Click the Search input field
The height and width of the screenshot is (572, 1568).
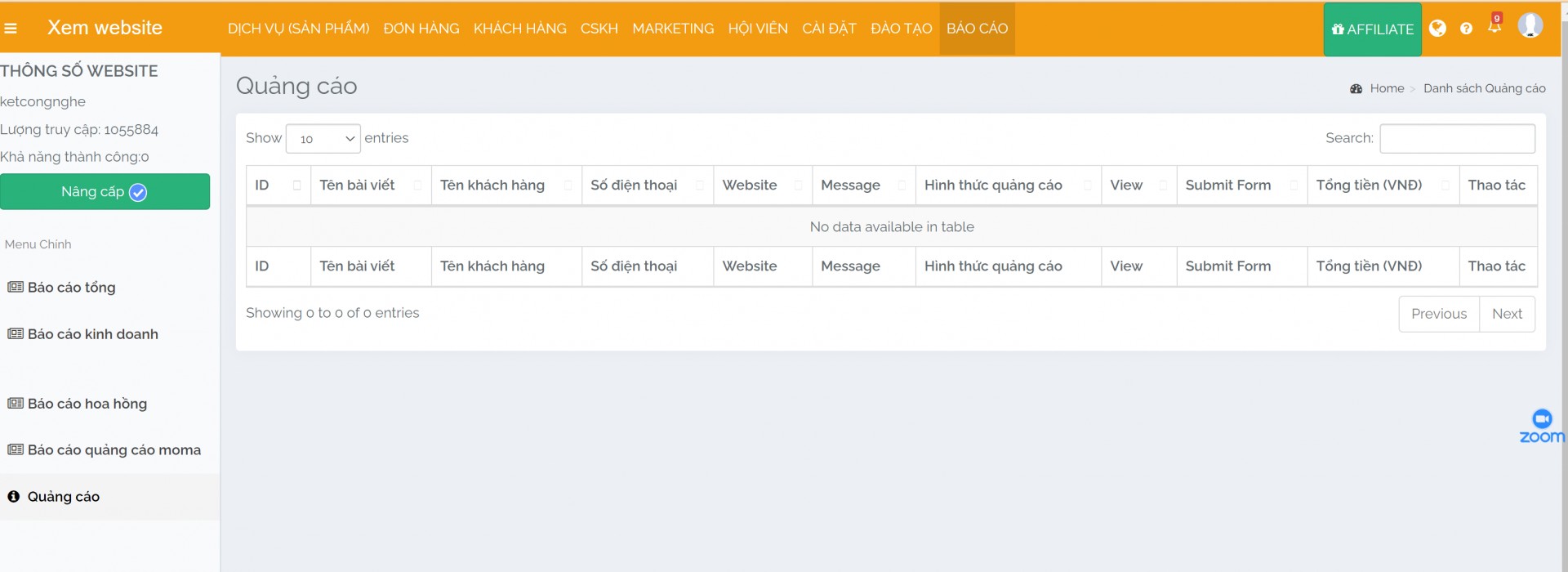1457,139
